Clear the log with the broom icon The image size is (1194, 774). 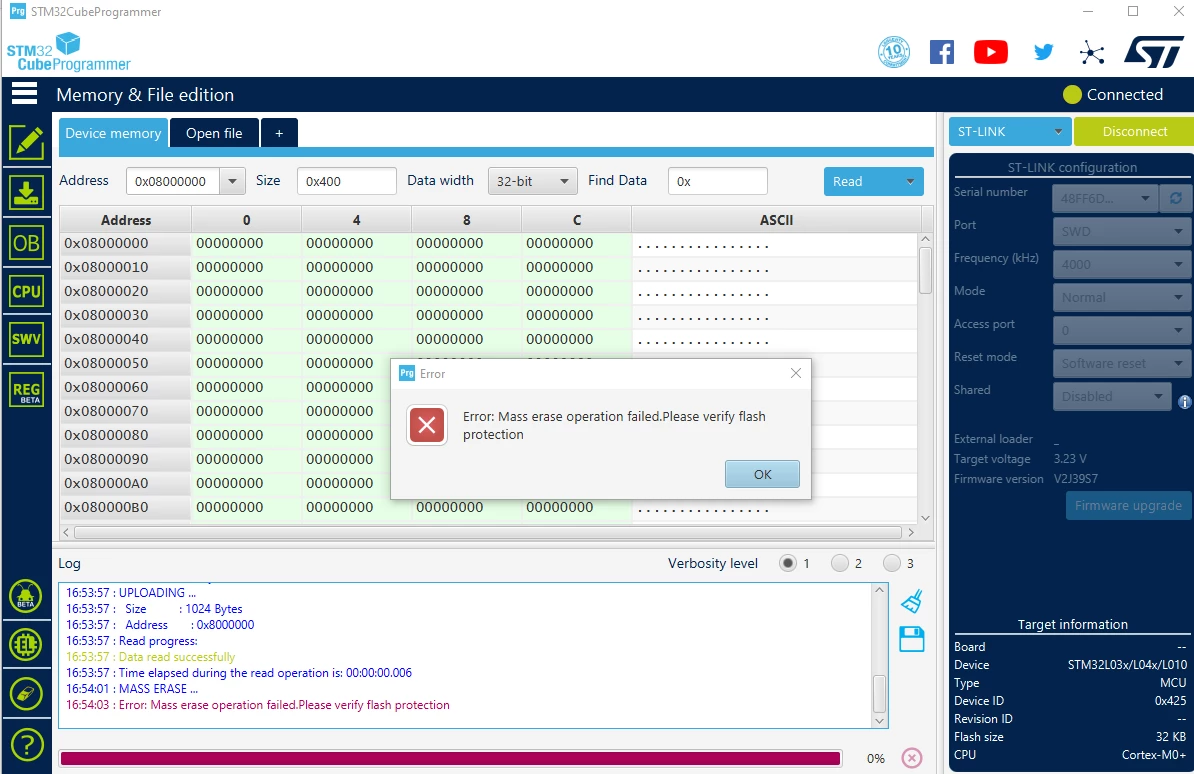911,601
